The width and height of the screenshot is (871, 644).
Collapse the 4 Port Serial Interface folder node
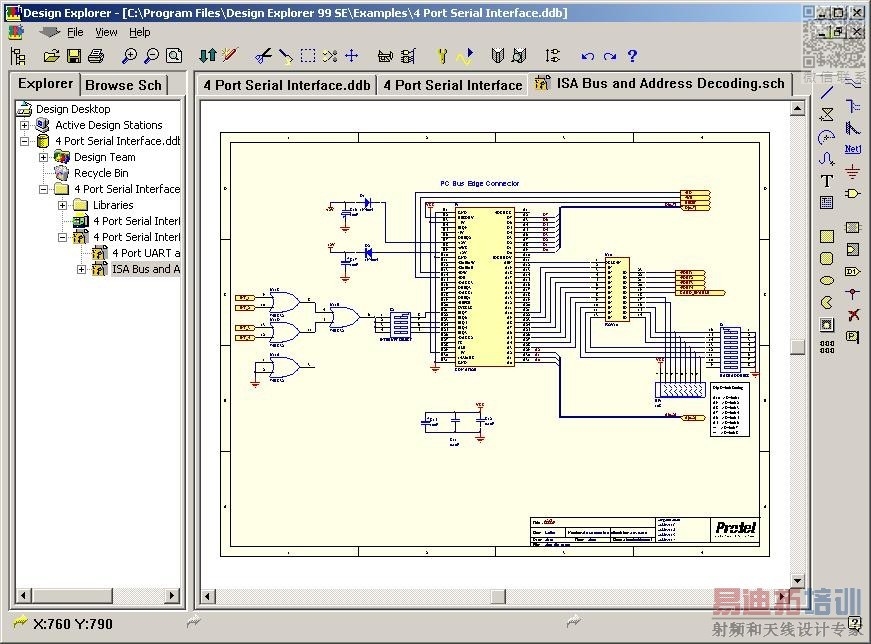(43, 189)
